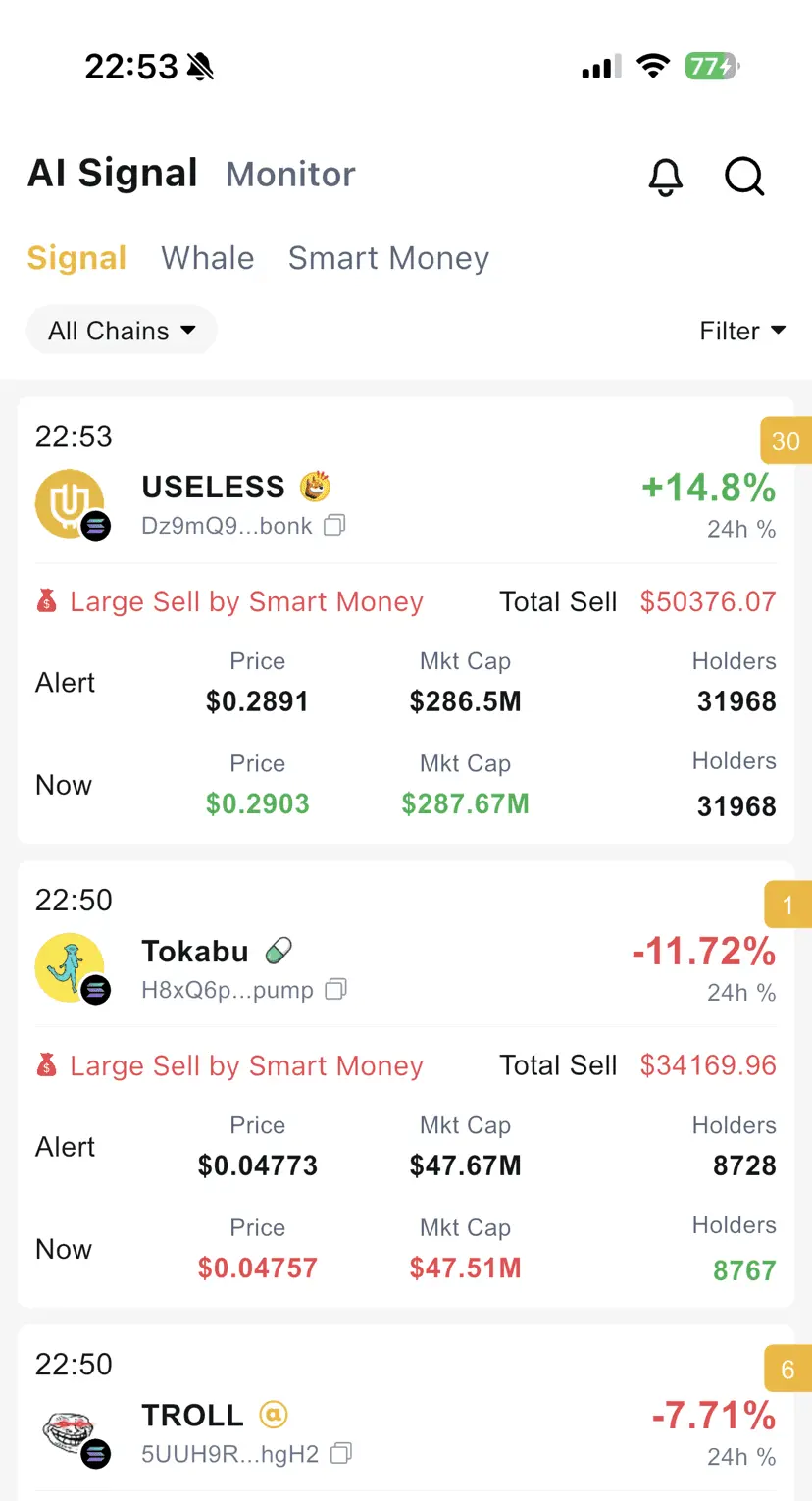Screen dimensions: 812x1501
Task: Tap the yellow 30 signal count badge
Action: (786, 440)
